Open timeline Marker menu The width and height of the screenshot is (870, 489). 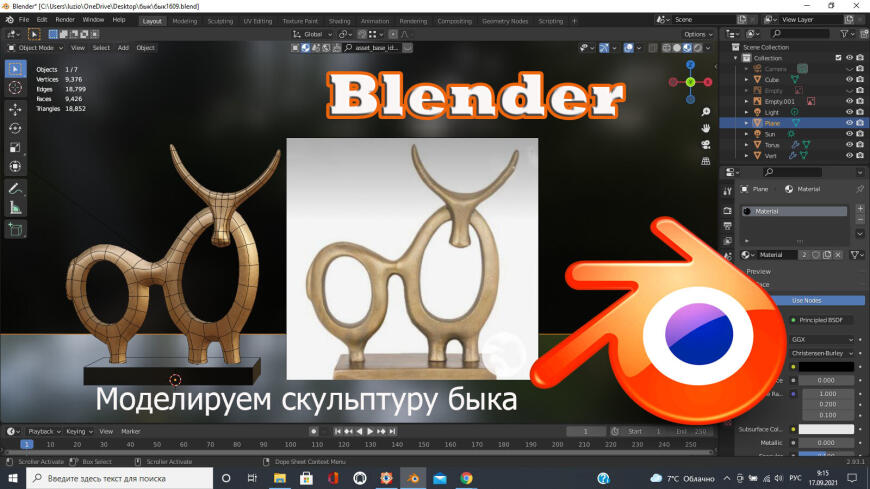[x=130, y=431]
